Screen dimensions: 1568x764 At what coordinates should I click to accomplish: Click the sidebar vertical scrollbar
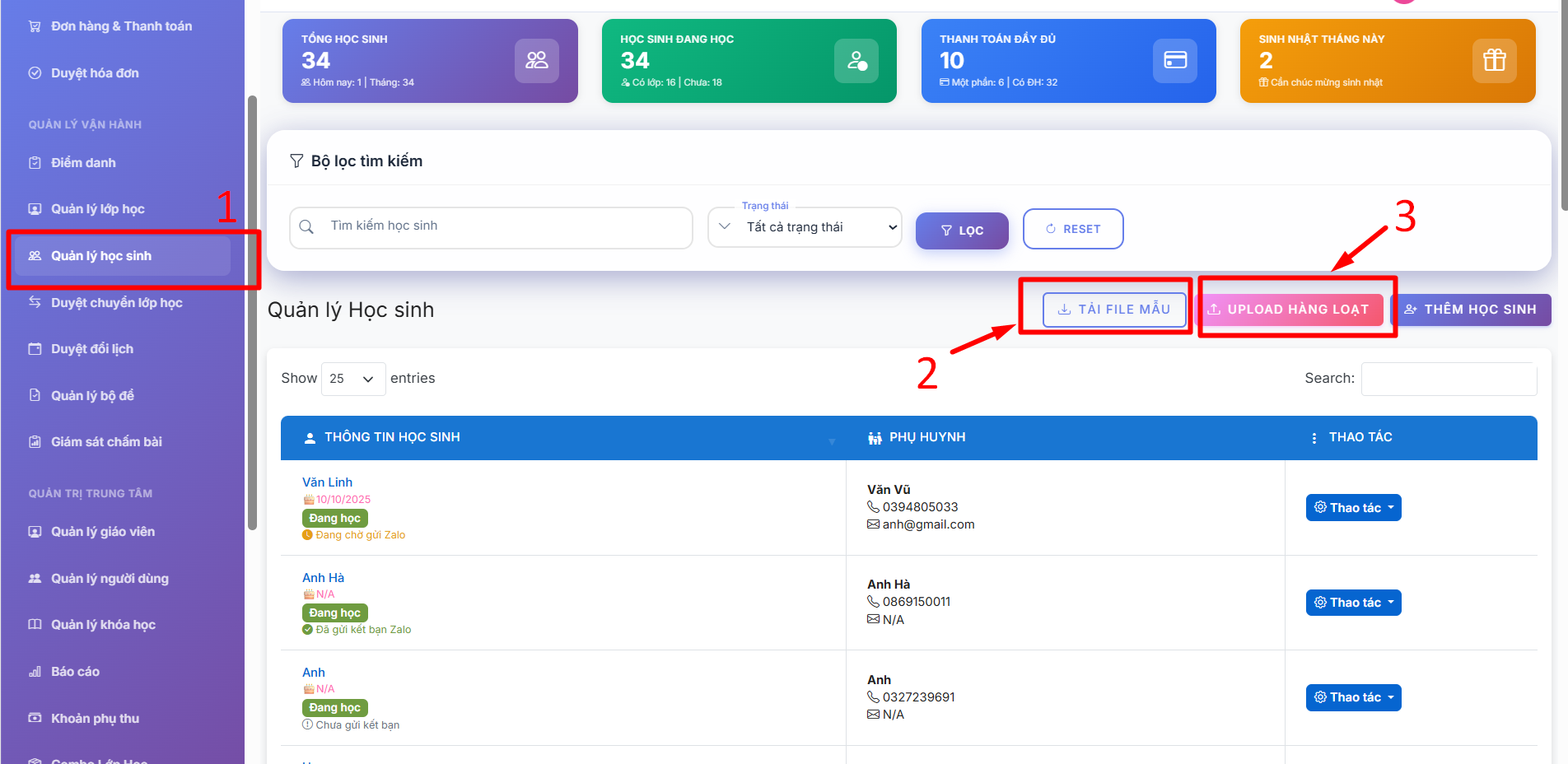point(252,313)
